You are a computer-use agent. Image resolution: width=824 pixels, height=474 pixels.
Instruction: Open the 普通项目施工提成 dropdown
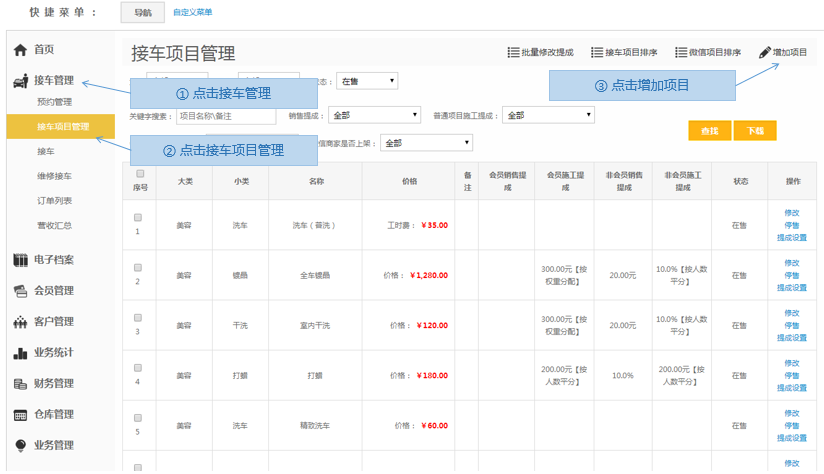tap(547, 115)
